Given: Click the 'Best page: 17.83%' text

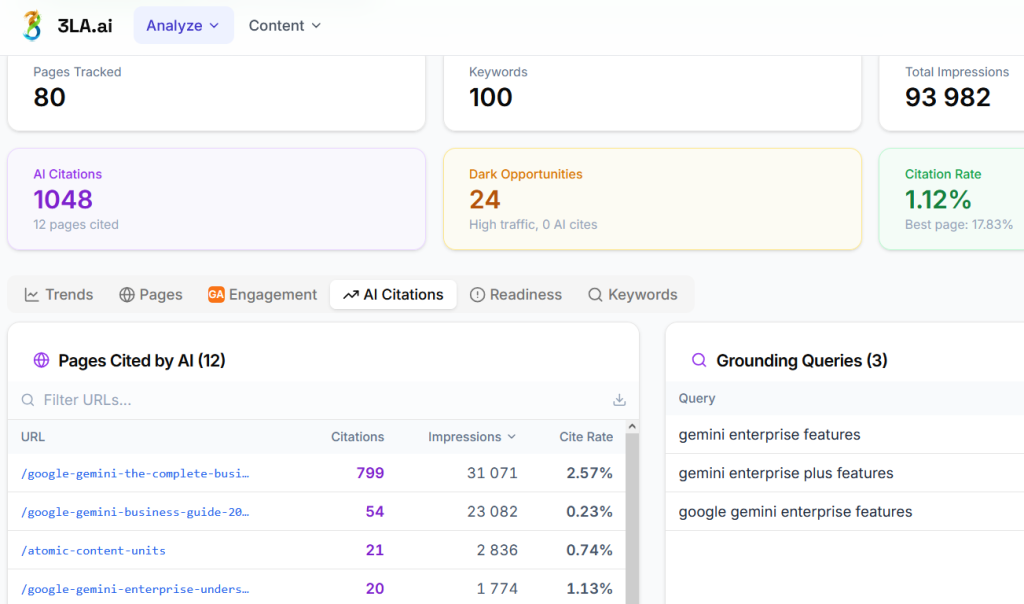Looking at the screenshot, I should click(x=959, y=225).
